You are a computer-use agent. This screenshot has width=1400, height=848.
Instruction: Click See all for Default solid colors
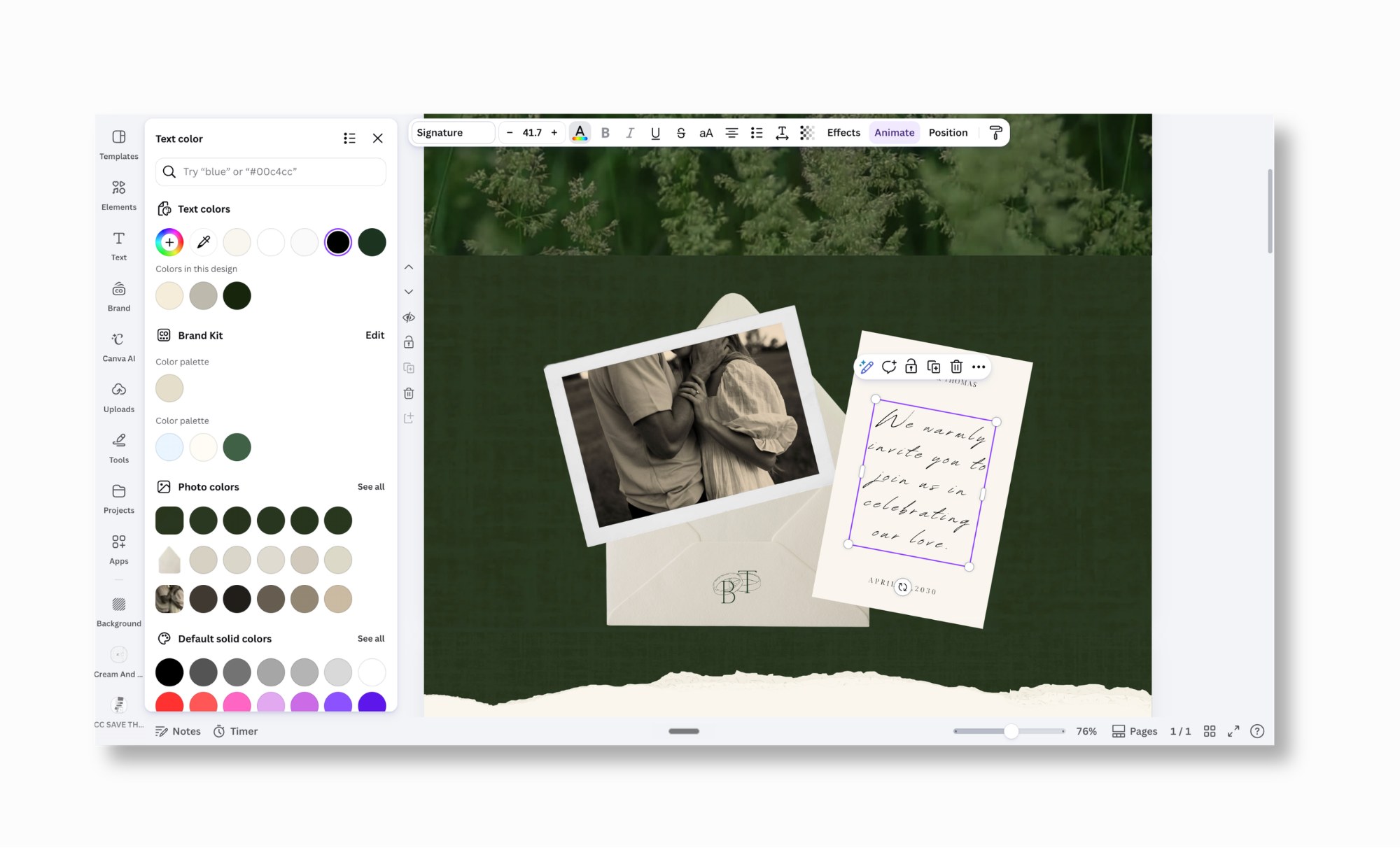pos(371,639)
